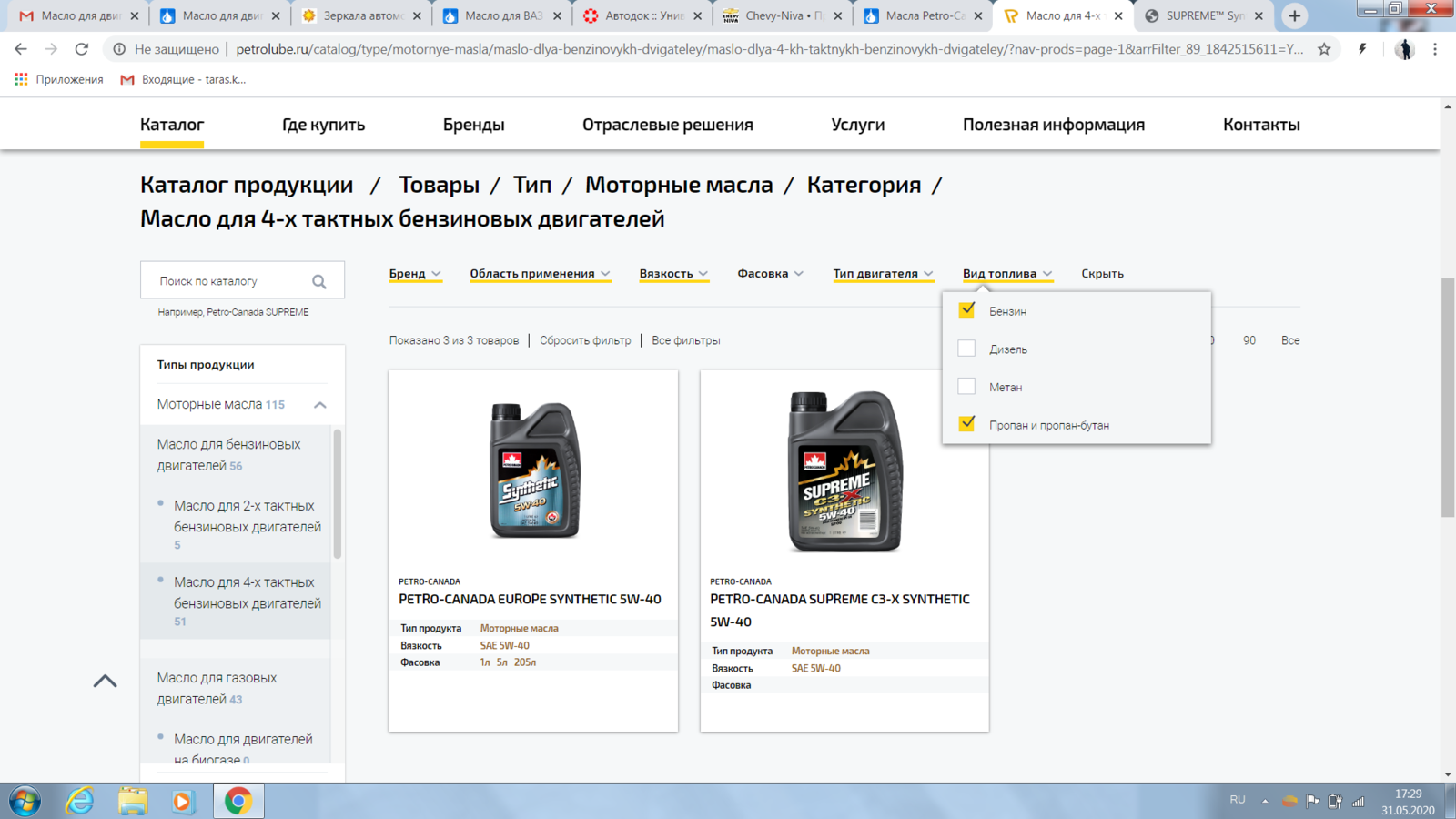Open Полезная информация menu item
Viewport: 1456px width, 819px height.
click(x=1054, y=125)
